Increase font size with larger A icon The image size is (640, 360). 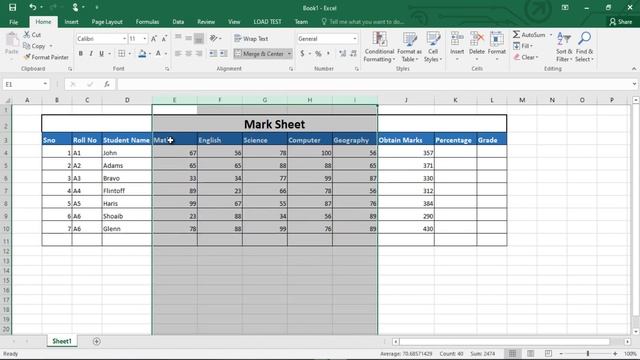154,39
